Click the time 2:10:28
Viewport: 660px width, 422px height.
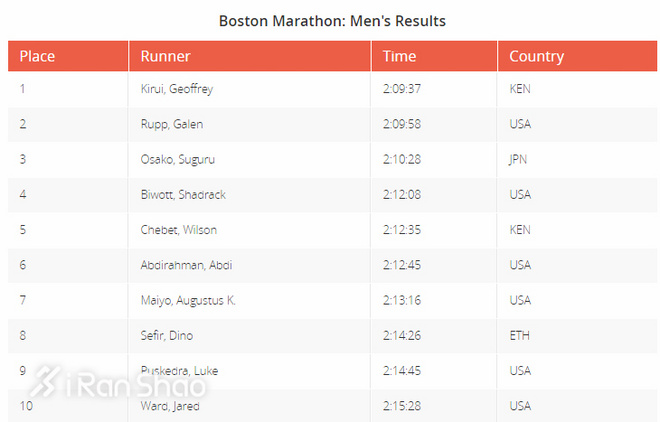pyautogui.click(x=402, y=159)
